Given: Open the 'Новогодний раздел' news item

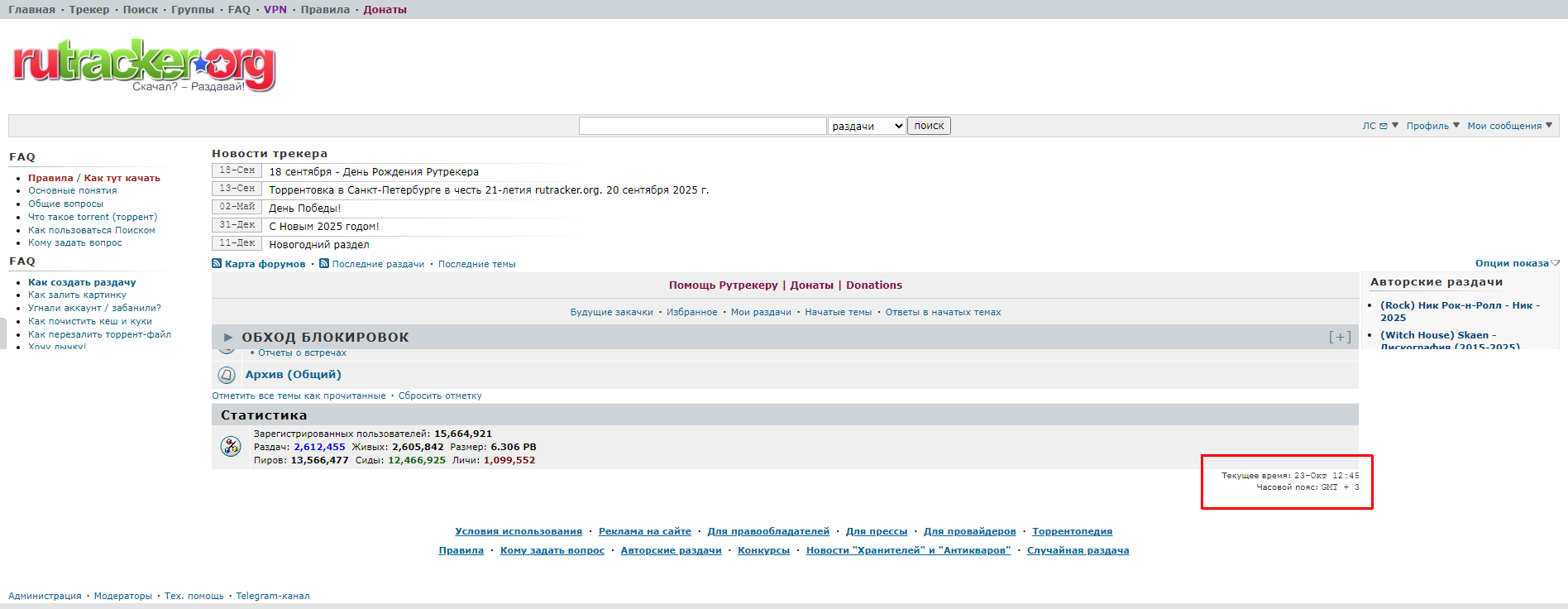Looking at the screenshot, I should (319, 245).
